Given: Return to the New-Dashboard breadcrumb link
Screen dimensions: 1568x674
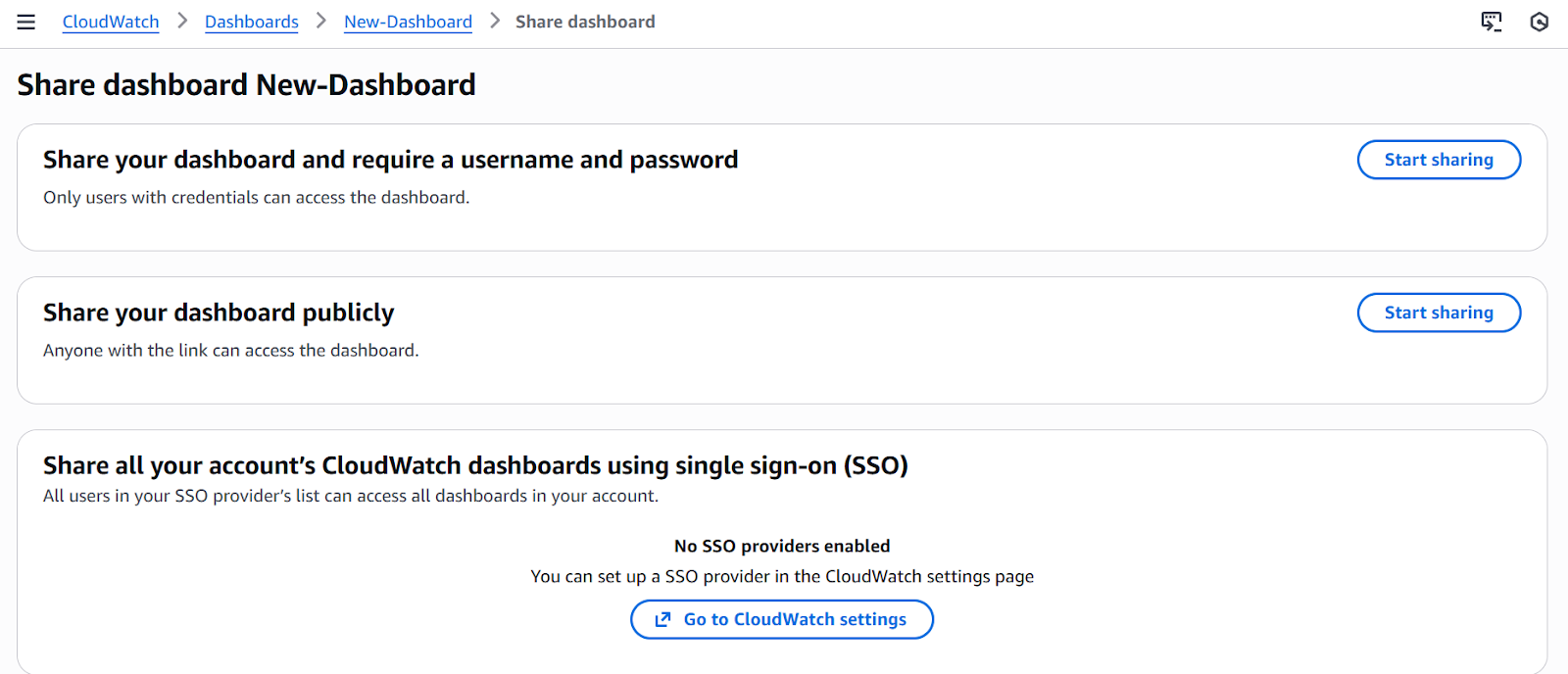Looking at the screenshot, I should [x=408, y=22].
